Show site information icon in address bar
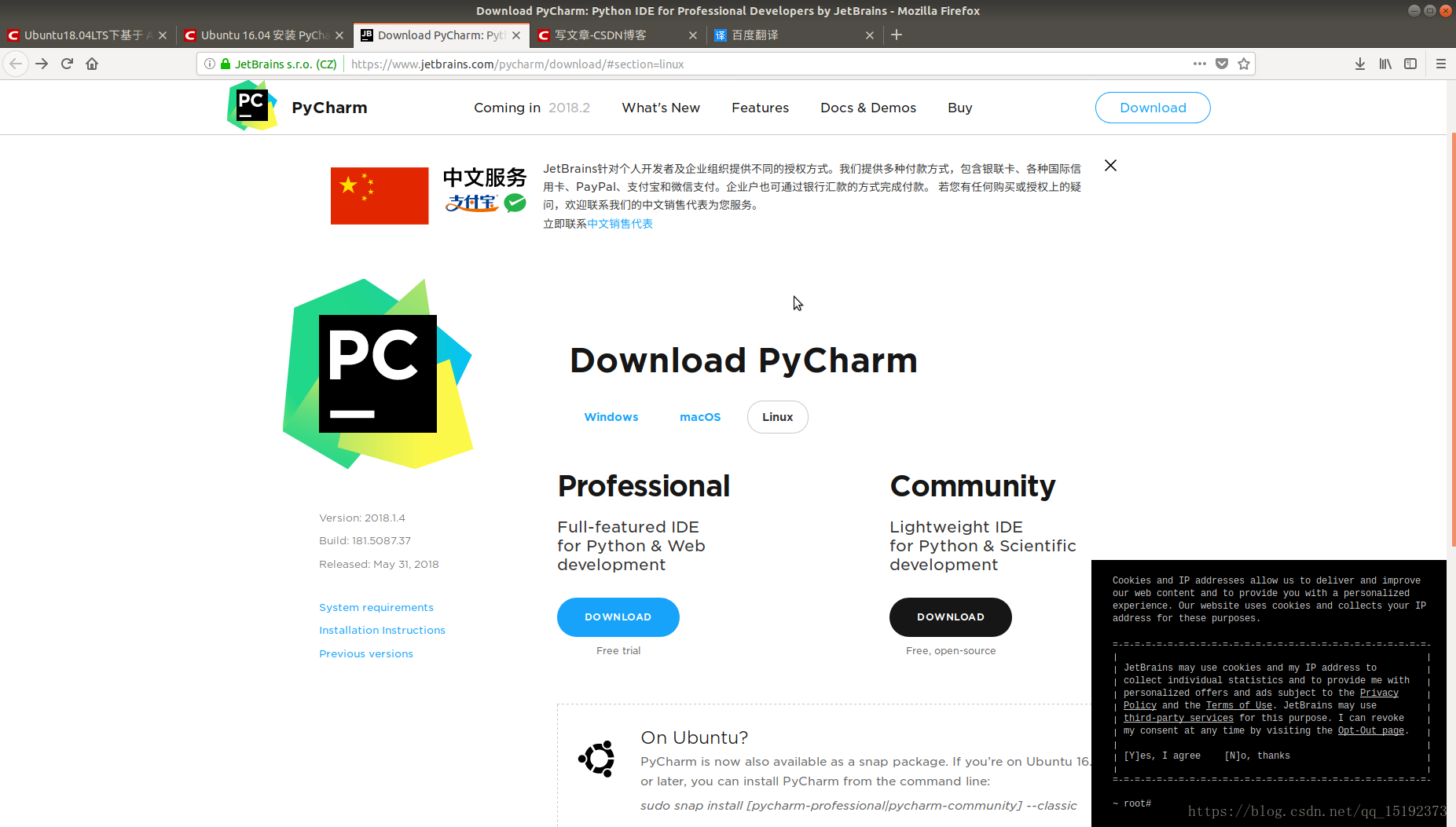This screenshot has height=827, width=1456. click(210, 64)
